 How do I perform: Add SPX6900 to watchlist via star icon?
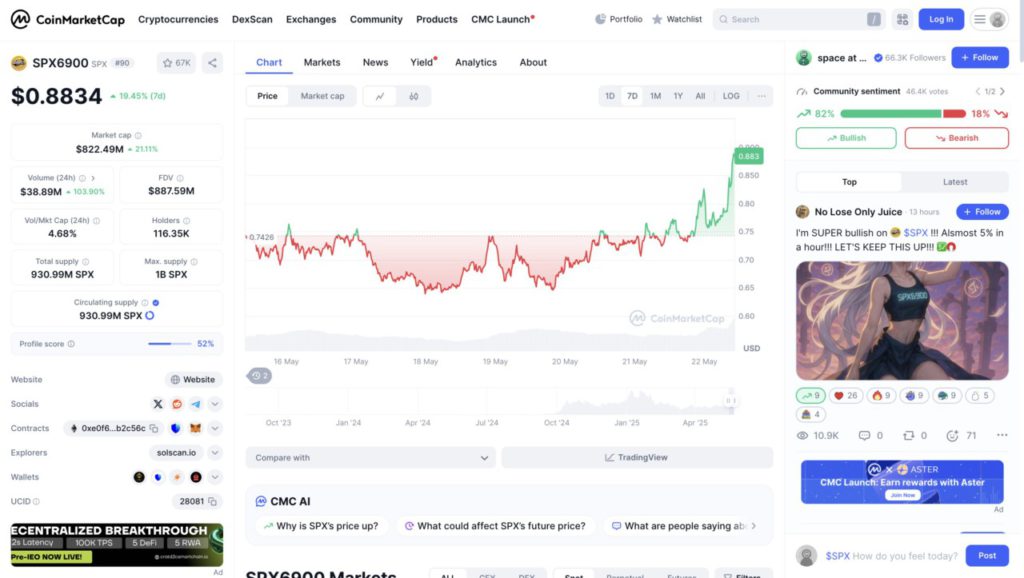tap(176, 63)
